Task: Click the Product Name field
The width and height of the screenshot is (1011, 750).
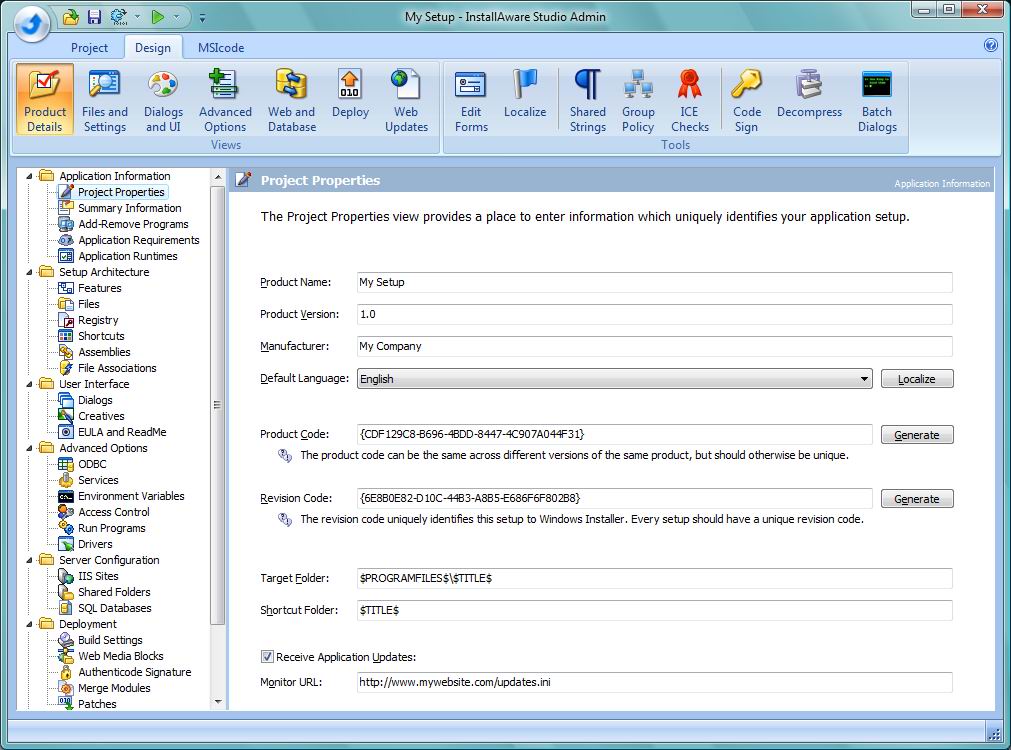Action: pyautogui.click(x=654, y=282)
